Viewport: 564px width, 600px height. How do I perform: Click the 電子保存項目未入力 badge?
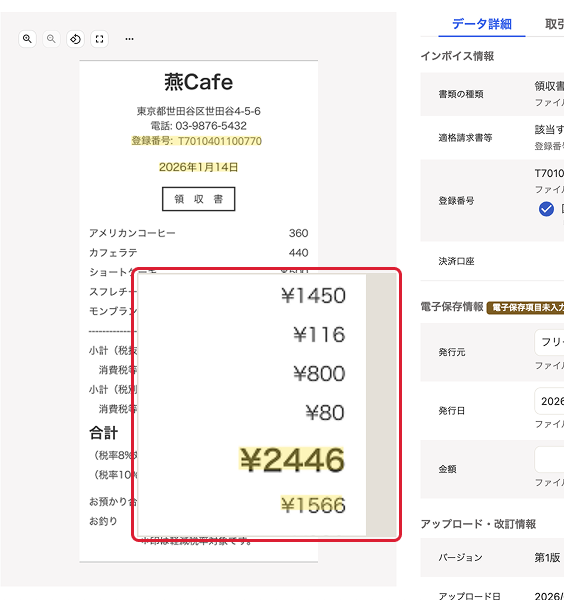[x=525, y=308]
